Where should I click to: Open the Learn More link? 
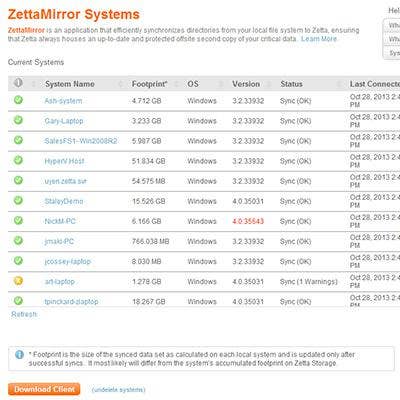coord(319,39)
